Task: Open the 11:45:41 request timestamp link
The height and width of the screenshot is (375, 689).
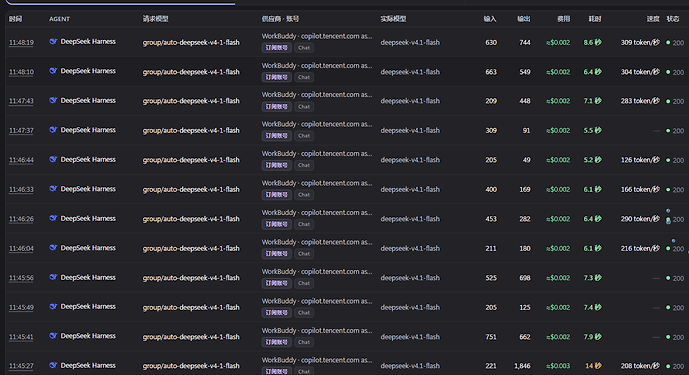Action: click(21, 337)
